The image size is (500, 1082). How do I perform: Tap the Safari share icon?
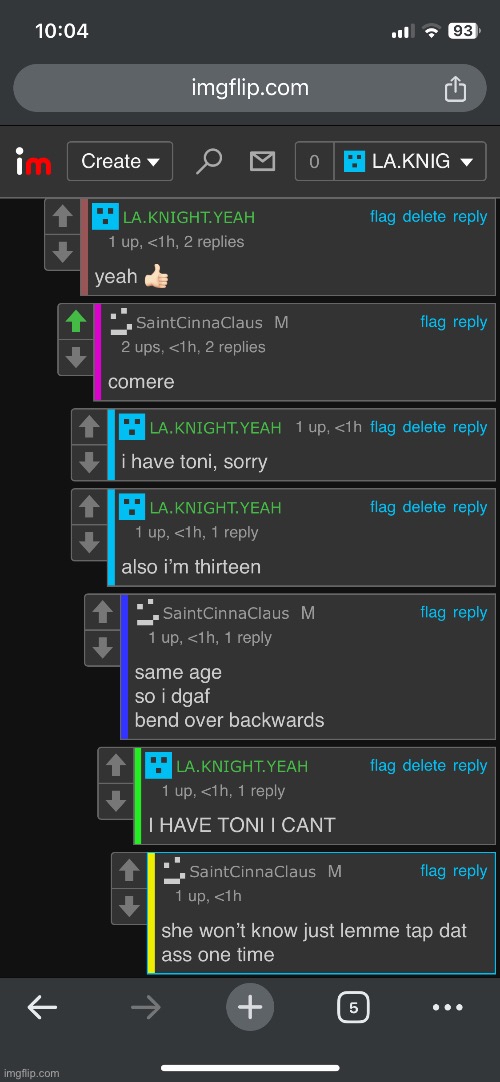(x=455, y=88)
